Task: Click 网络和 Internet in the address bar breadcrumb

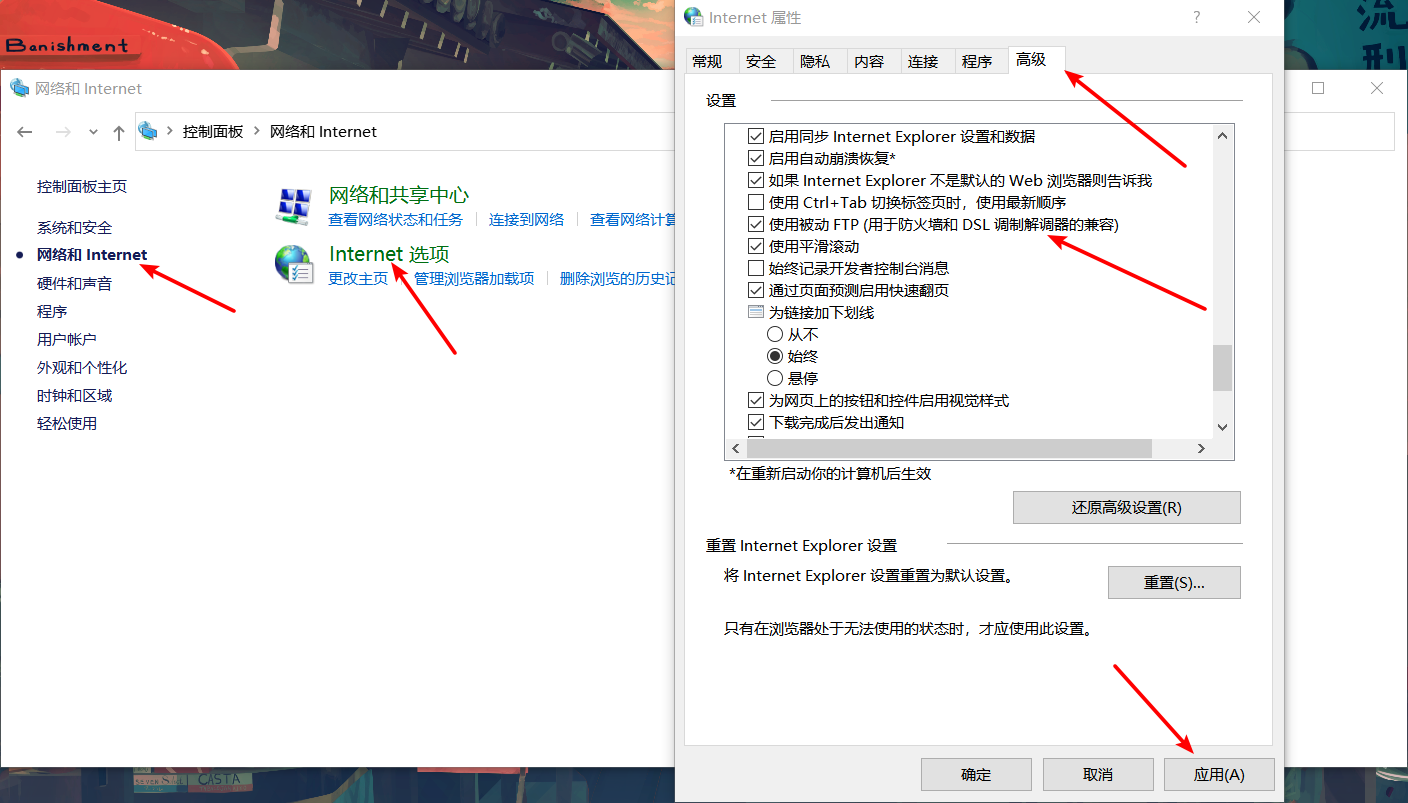Action: pyautogui.click(x=324, y=132)
